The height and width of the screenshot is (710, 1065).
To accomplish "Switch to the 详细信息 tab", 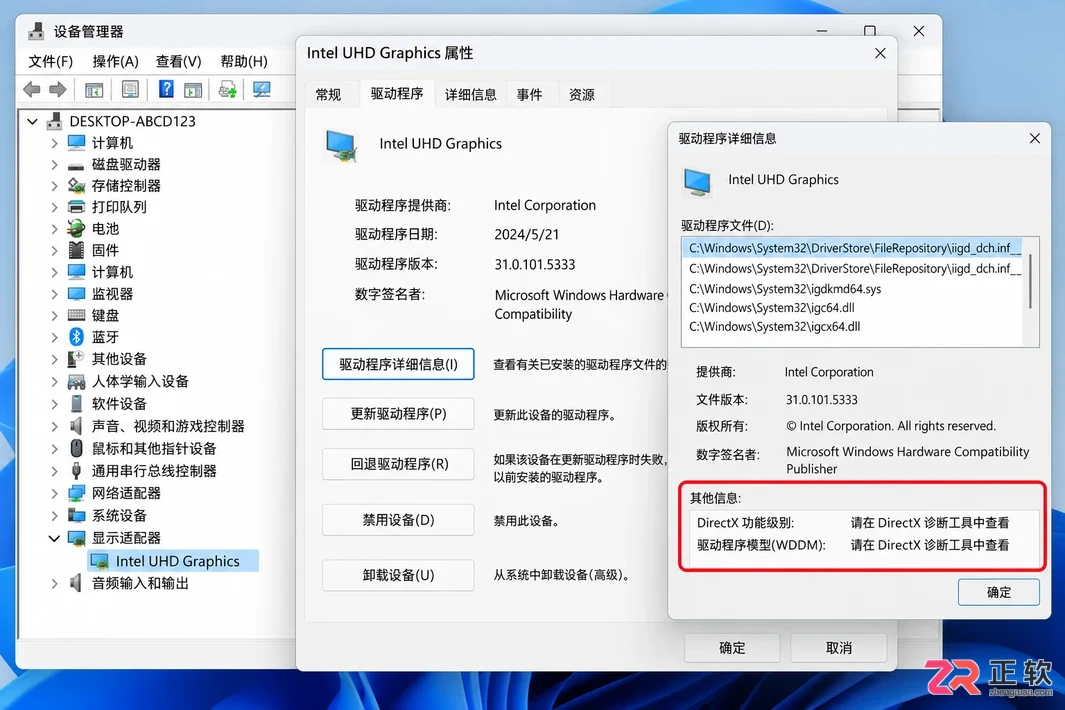I will click(471, 94).
